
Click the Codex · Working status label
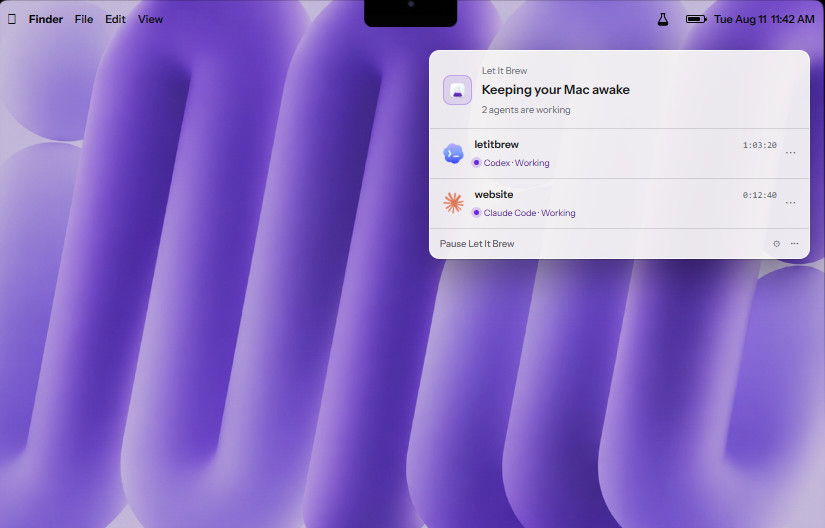pyautogui.click(x=516, y=163)
